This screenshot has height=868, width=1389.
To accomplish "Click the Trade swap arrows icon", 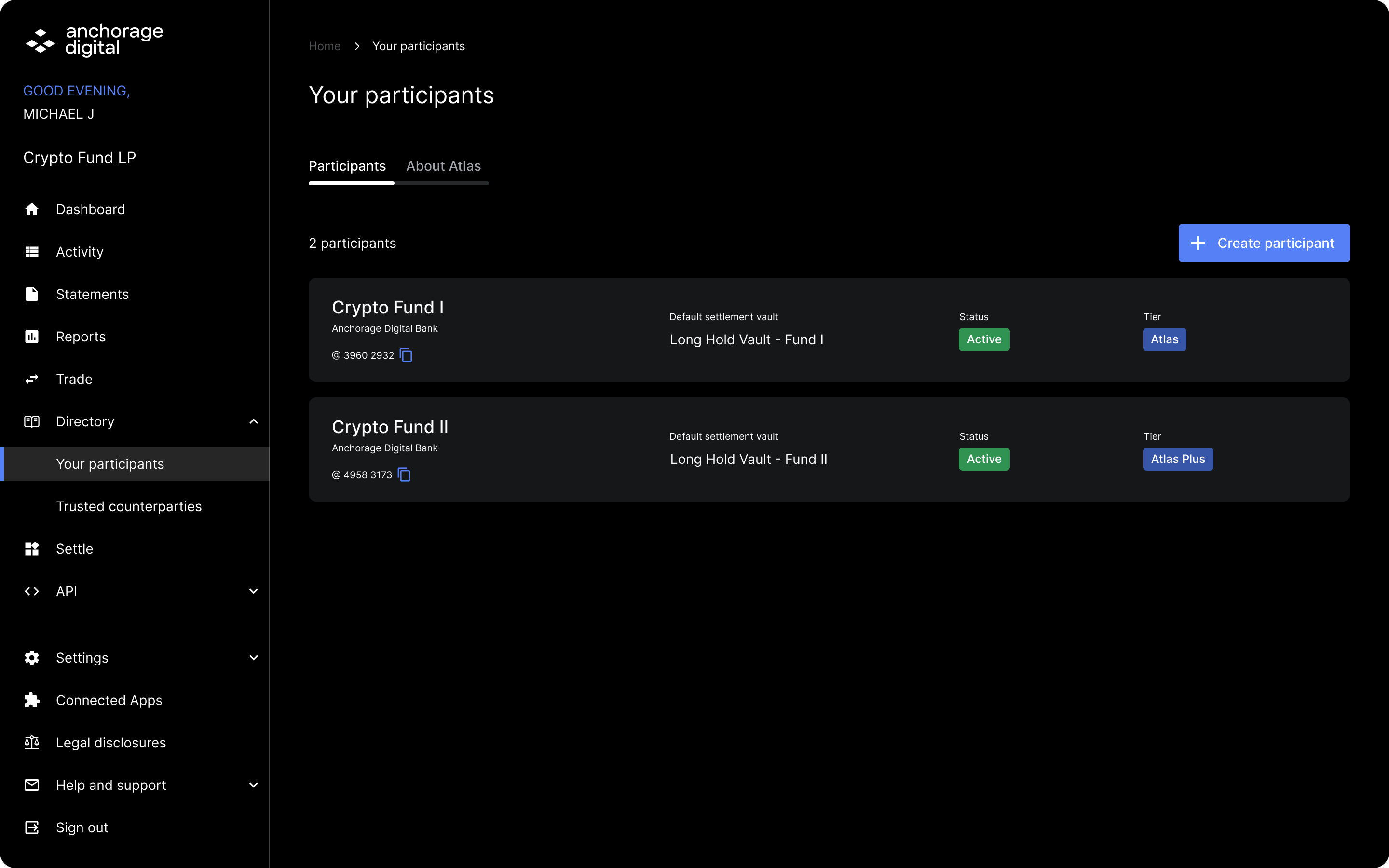I will (32, 379).
